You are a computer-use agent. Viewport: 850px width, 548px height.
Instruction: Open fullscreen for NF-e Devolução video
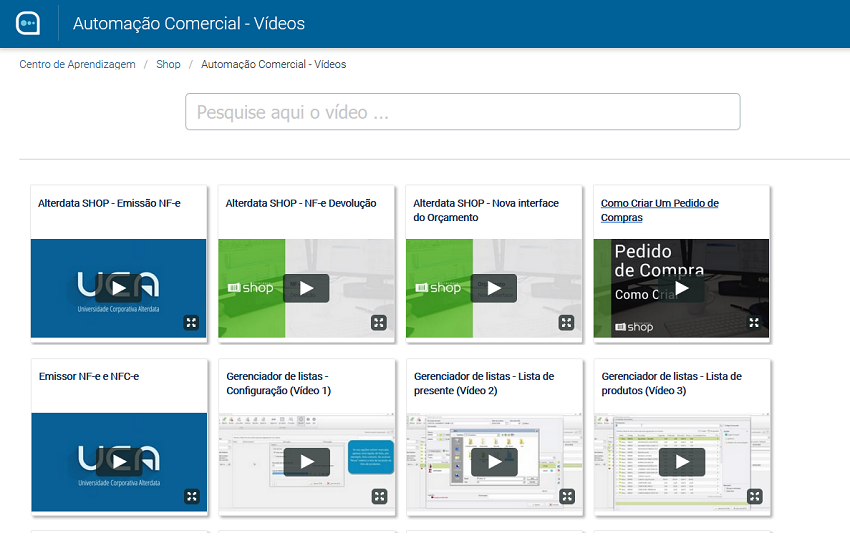tap(378, 323)
